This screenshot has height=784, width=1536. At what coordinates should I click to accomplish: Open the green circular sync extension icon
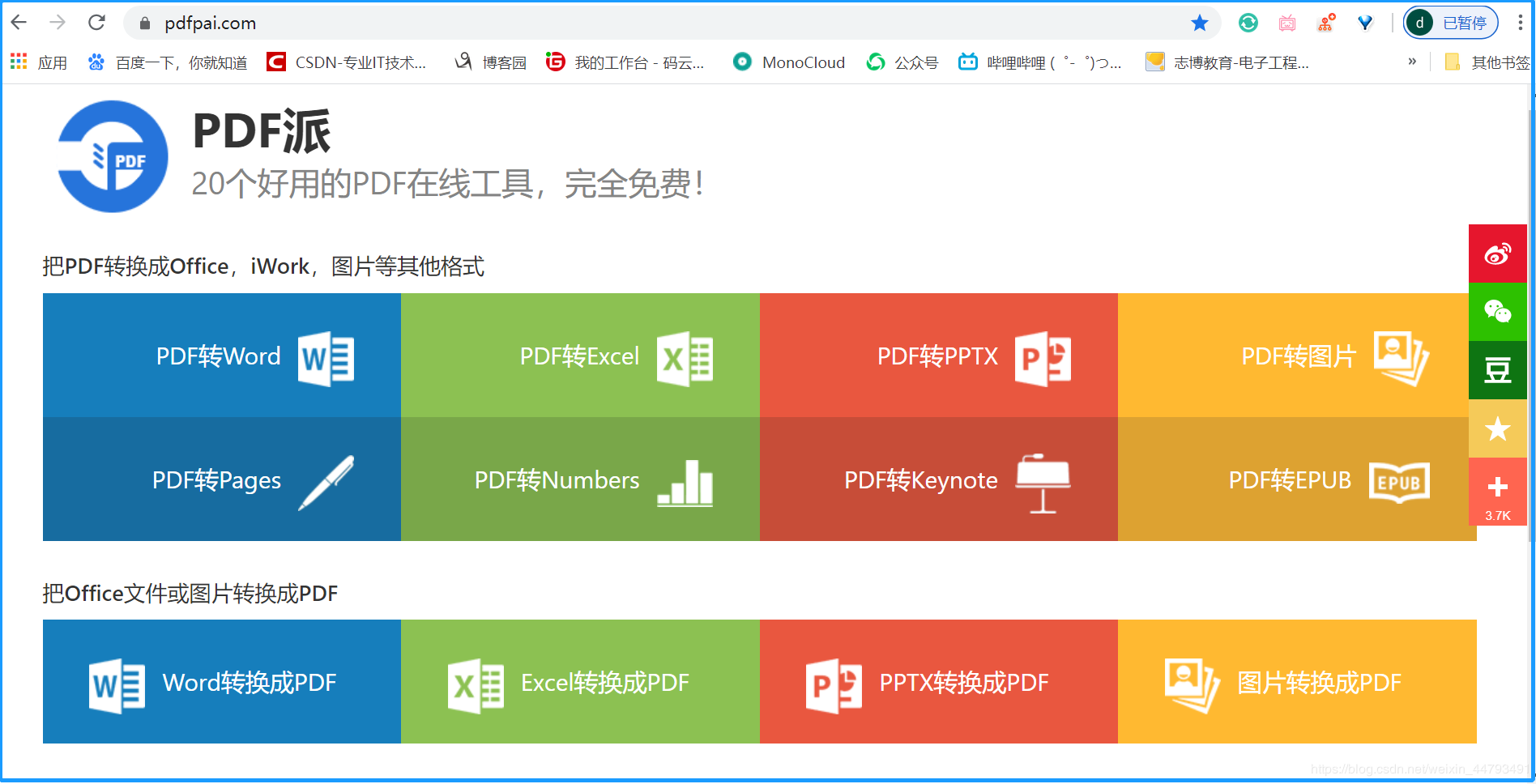(x=1248, y=23)
